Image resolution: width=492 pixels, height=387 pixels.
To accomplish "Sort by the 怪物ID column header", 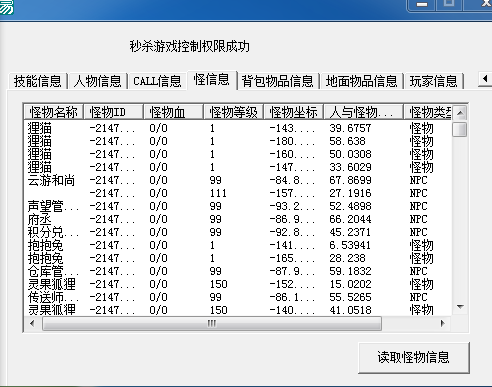I will point(113,112).
